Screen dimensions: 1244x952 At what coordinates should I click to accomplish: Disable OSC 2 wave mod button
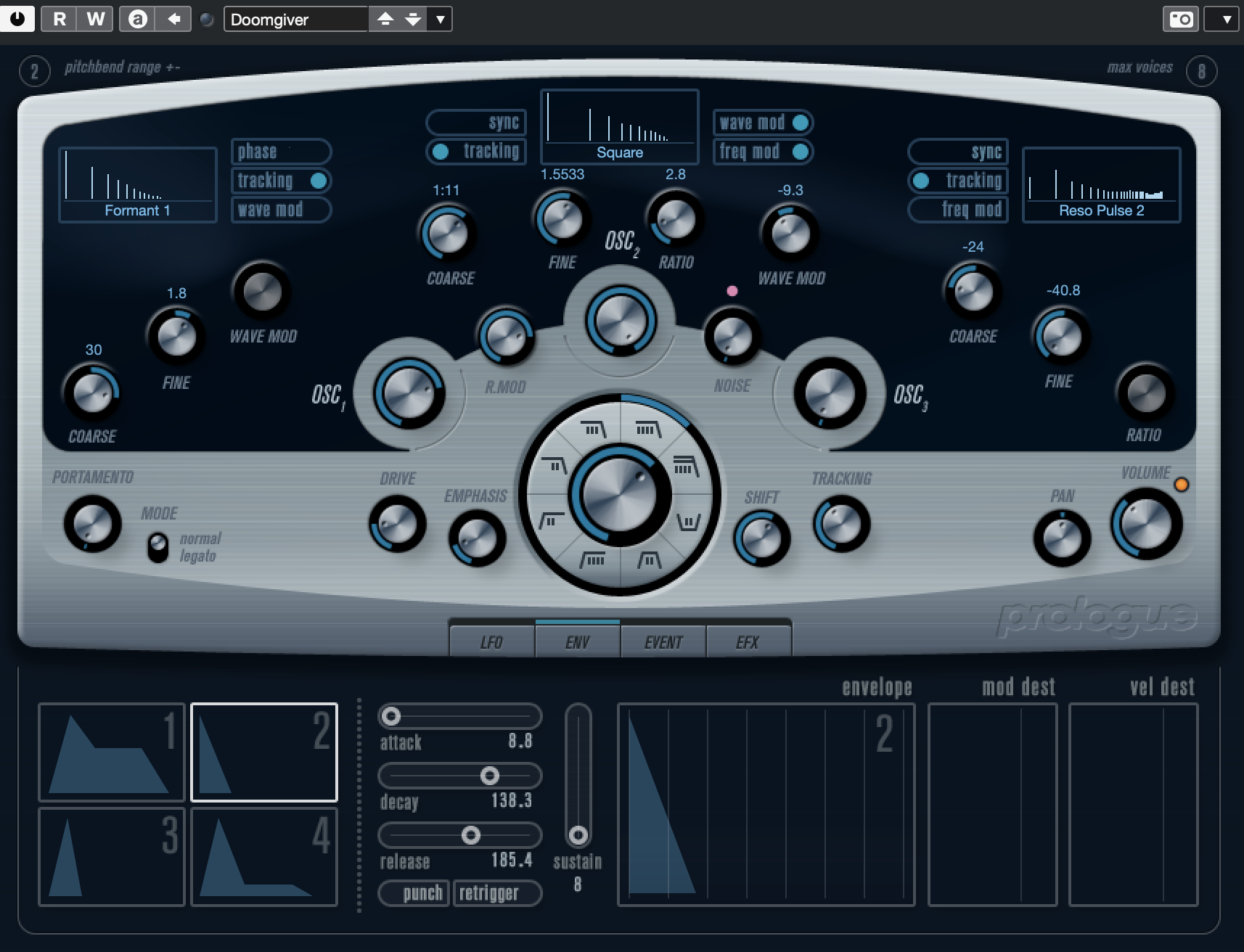(763, 123)
